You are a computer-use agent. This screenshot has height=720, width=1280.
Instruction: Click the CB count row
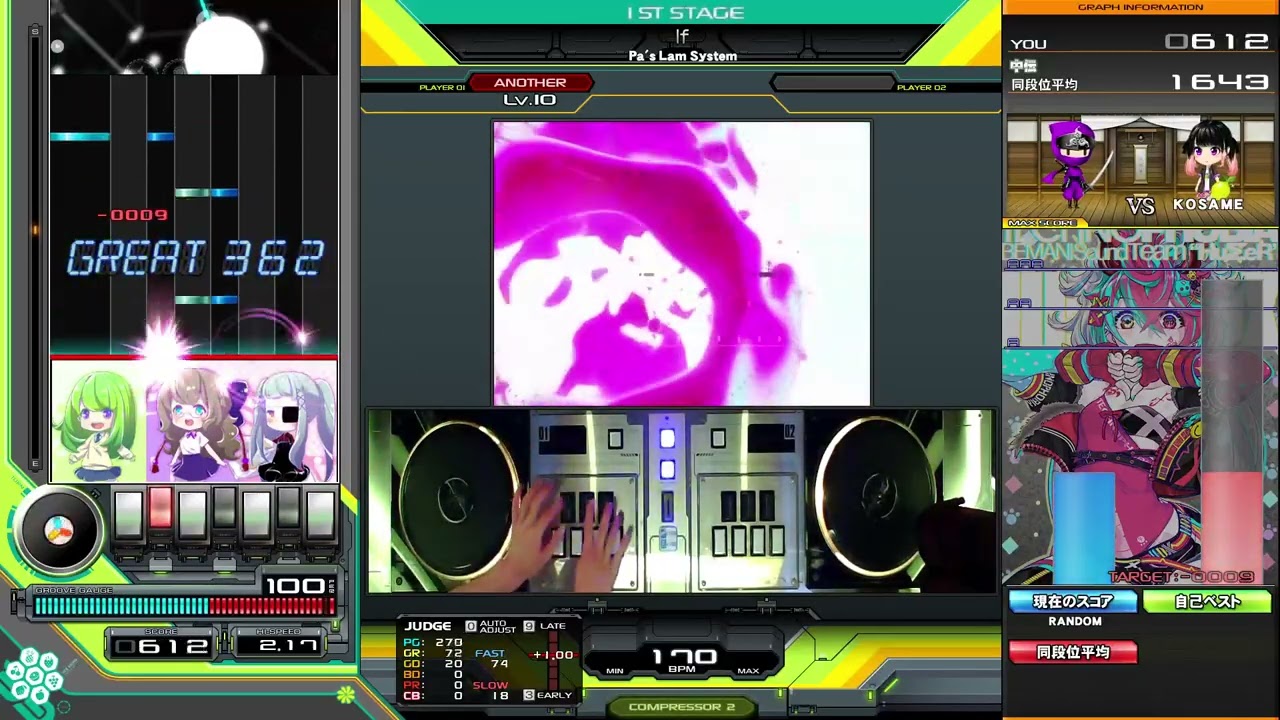click(433, 695)
